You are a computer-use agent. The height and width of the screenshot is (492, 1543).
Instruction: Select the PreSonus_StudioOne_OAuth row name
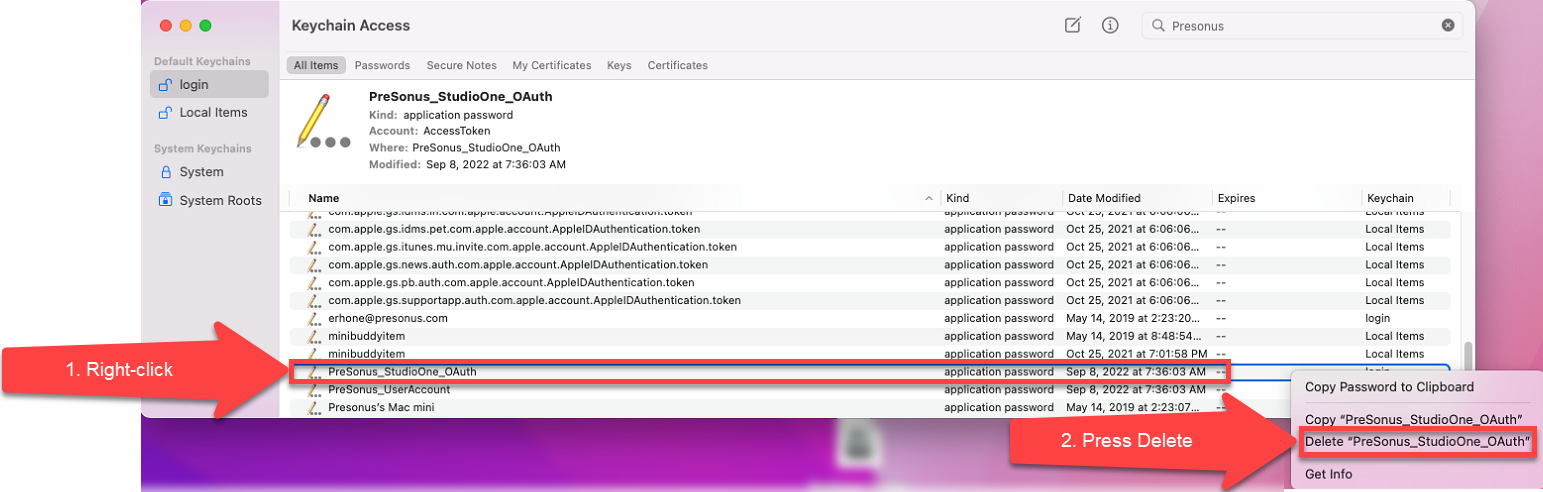[x=402, y=372]
